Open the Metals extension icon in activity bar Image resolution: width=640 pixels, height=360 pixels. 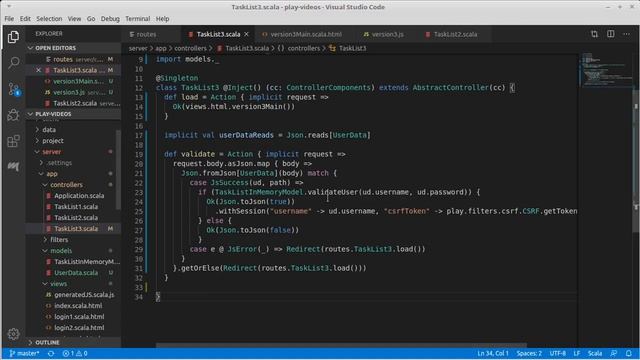pos(13,167)
